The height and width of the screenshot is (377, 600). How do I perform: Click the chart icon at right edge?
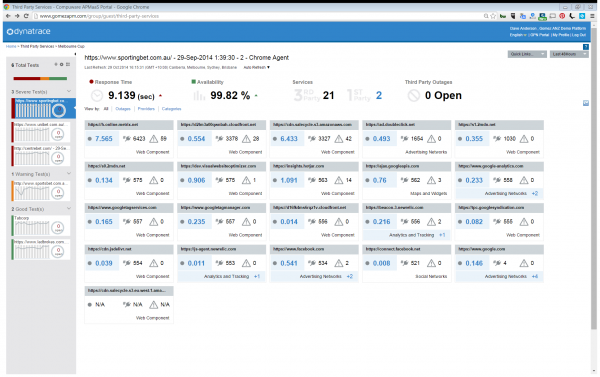coord(586,103)
